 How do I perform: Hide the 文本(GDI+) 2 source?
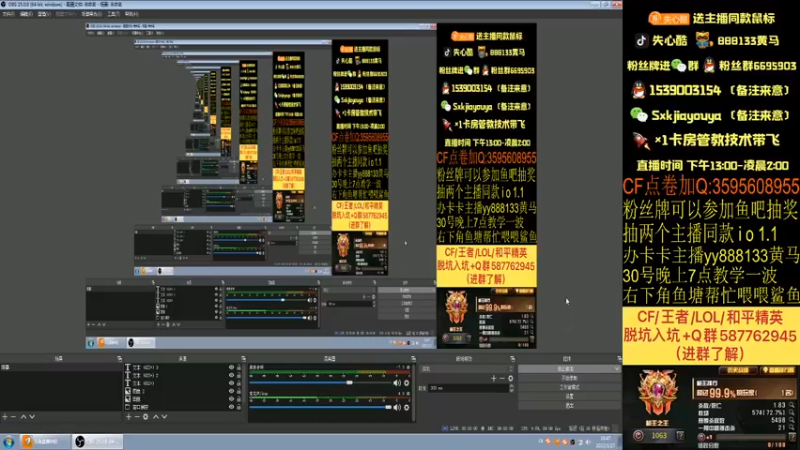(x=231, y=375)
